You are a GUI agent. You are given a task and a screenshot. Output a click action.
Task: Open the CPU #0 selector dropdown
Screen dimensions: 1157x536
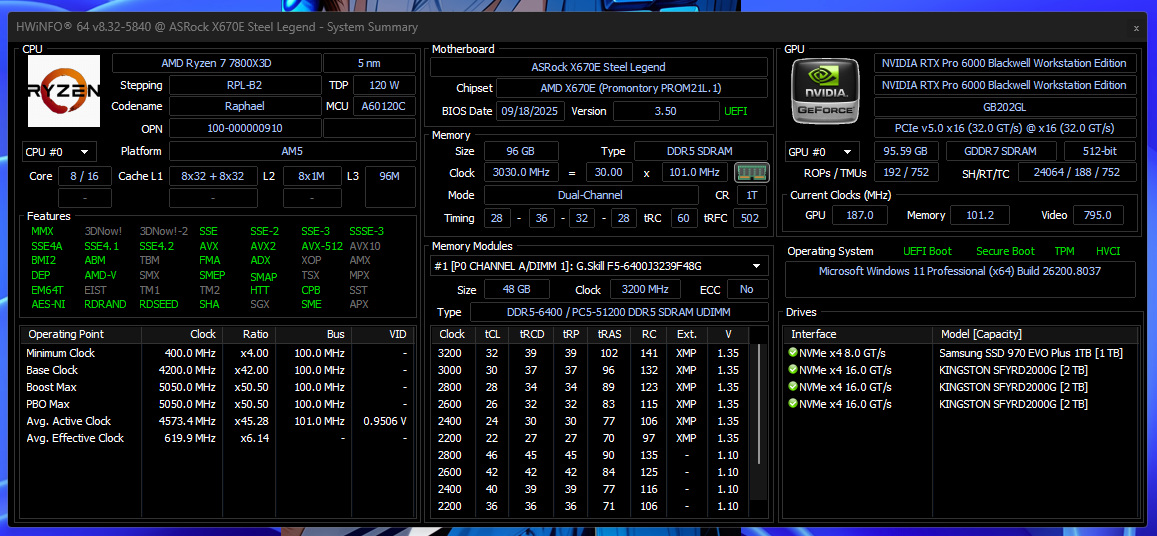click(59, 152)
